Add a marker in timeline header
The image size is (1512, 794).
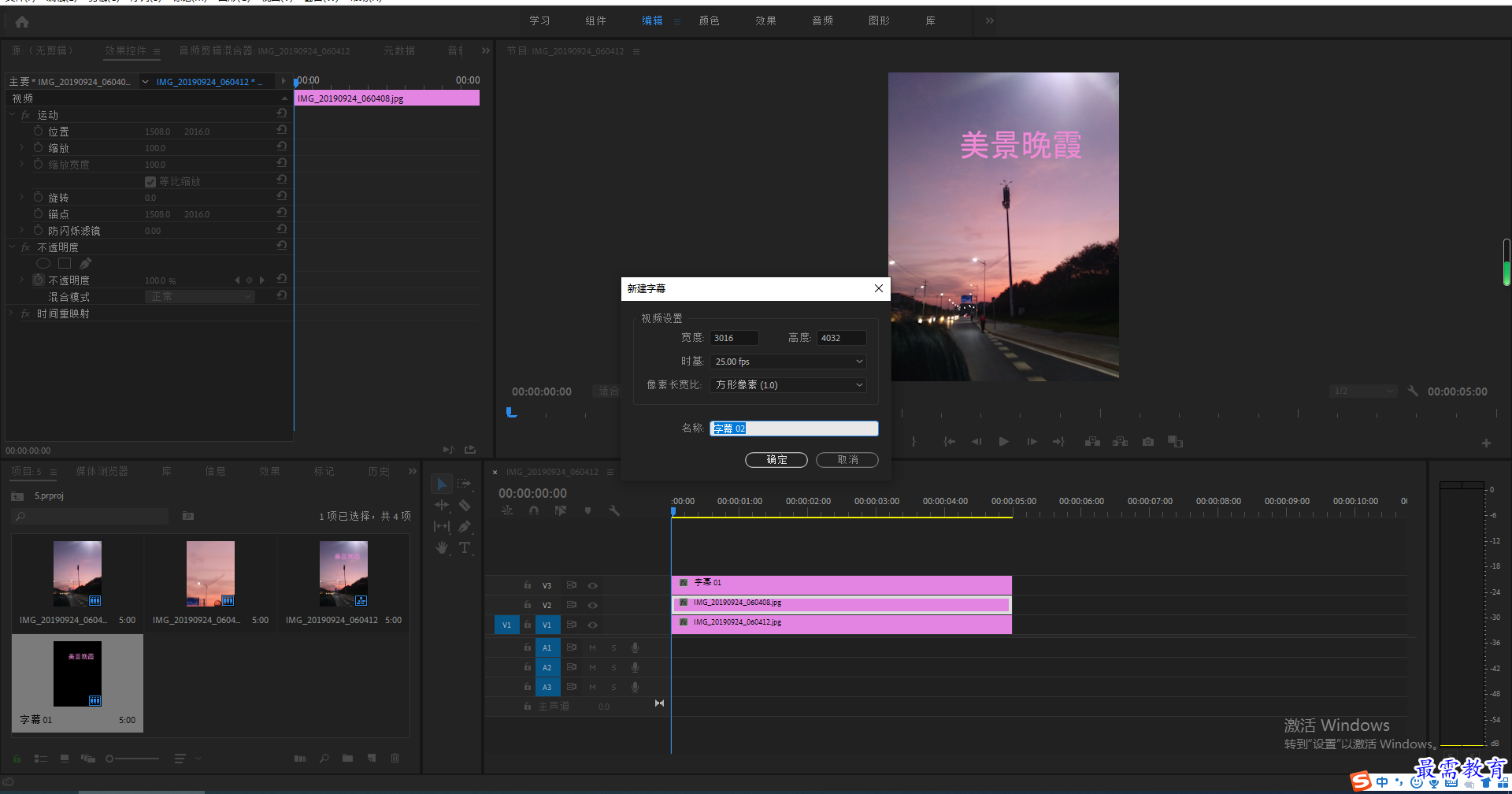point(587,510)
